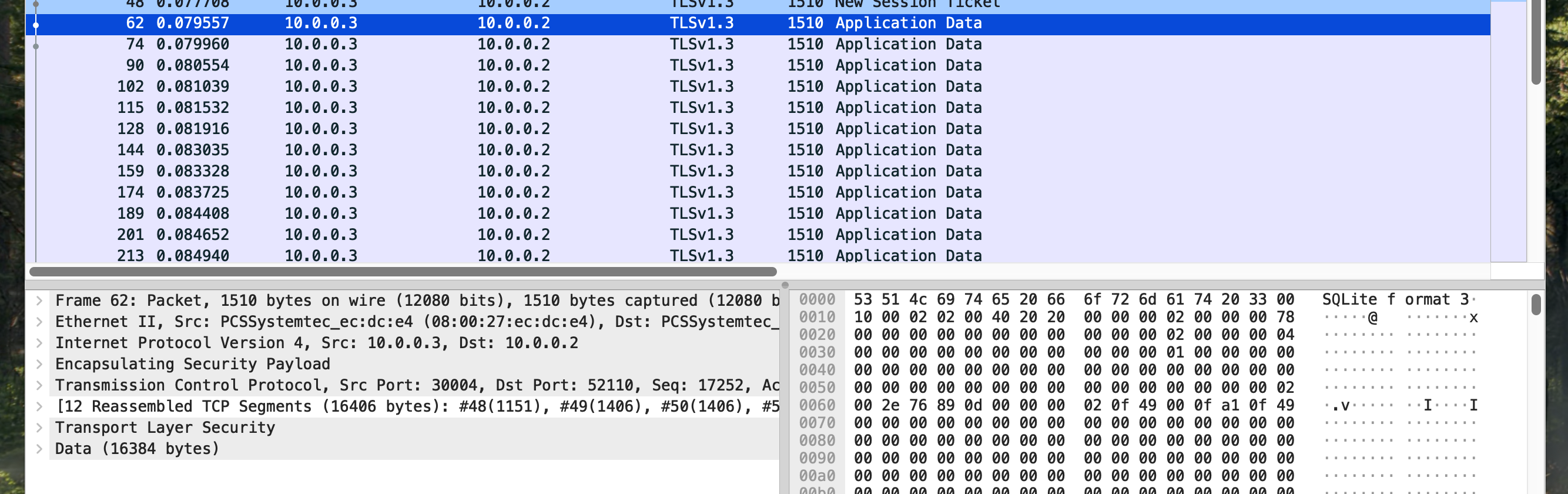Select packet number 115 row
1568x494 pixels.
(x=758, y=108)
